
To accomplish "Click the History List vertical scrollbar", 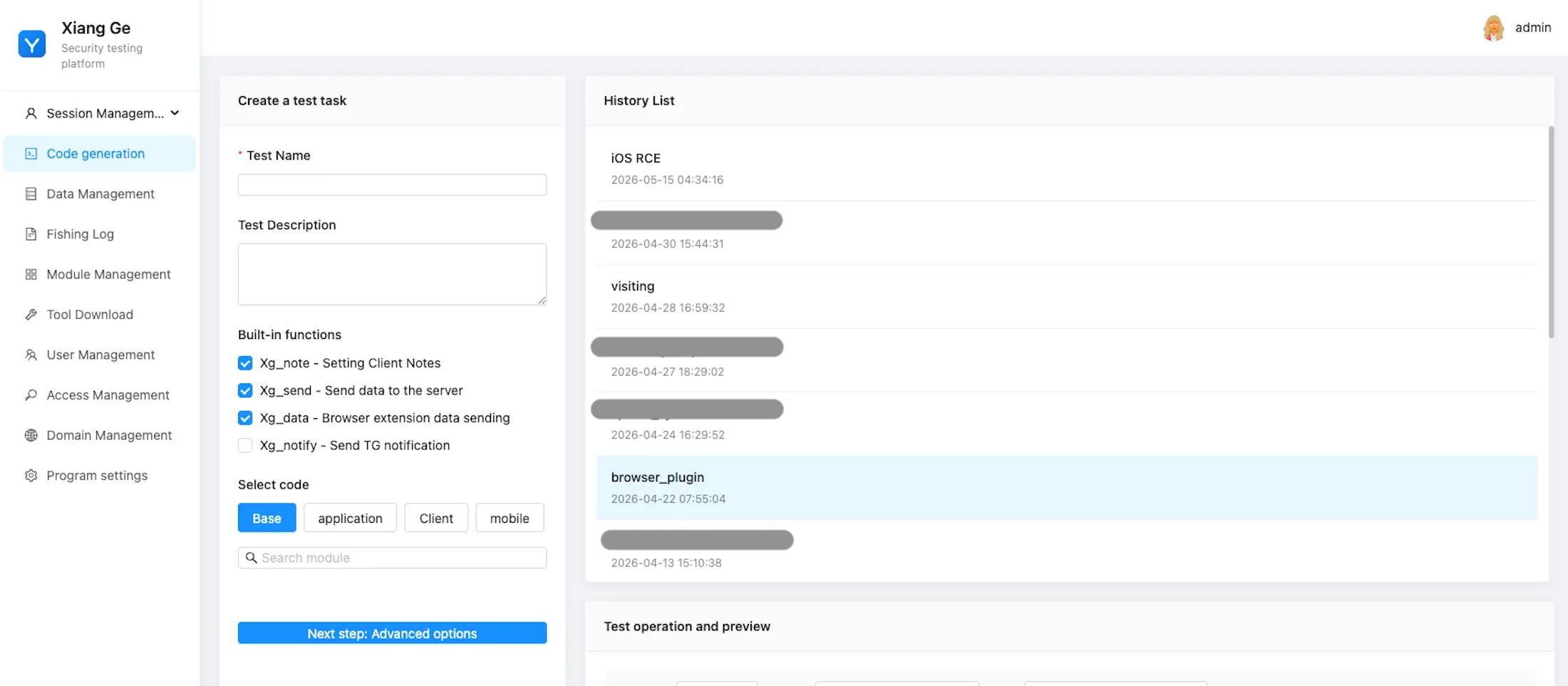I will [1551, 232].
